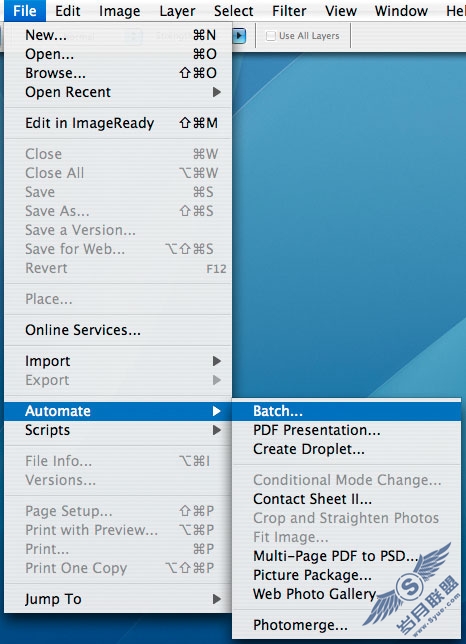Open the Image menu
This screenshot has height=644, width=466.
coord(119,11)
